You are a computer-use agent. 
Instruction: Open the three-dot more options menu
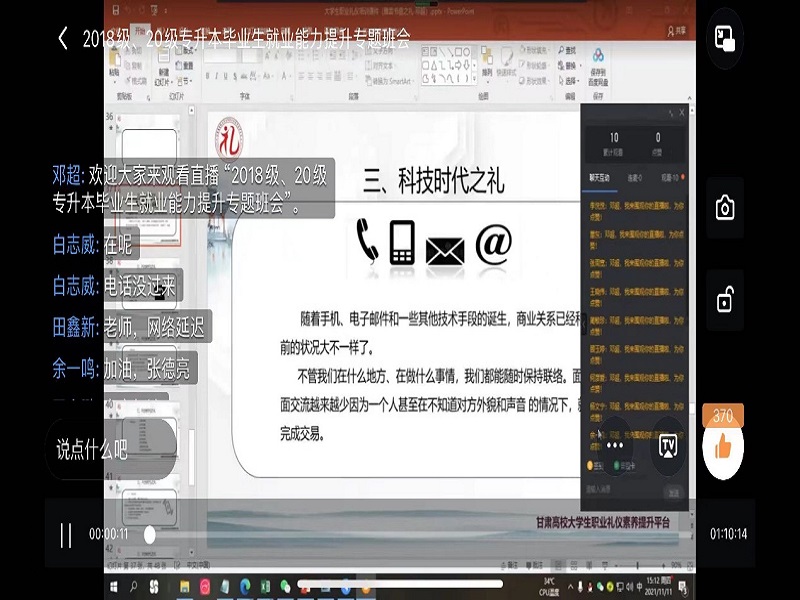point(613,444)
